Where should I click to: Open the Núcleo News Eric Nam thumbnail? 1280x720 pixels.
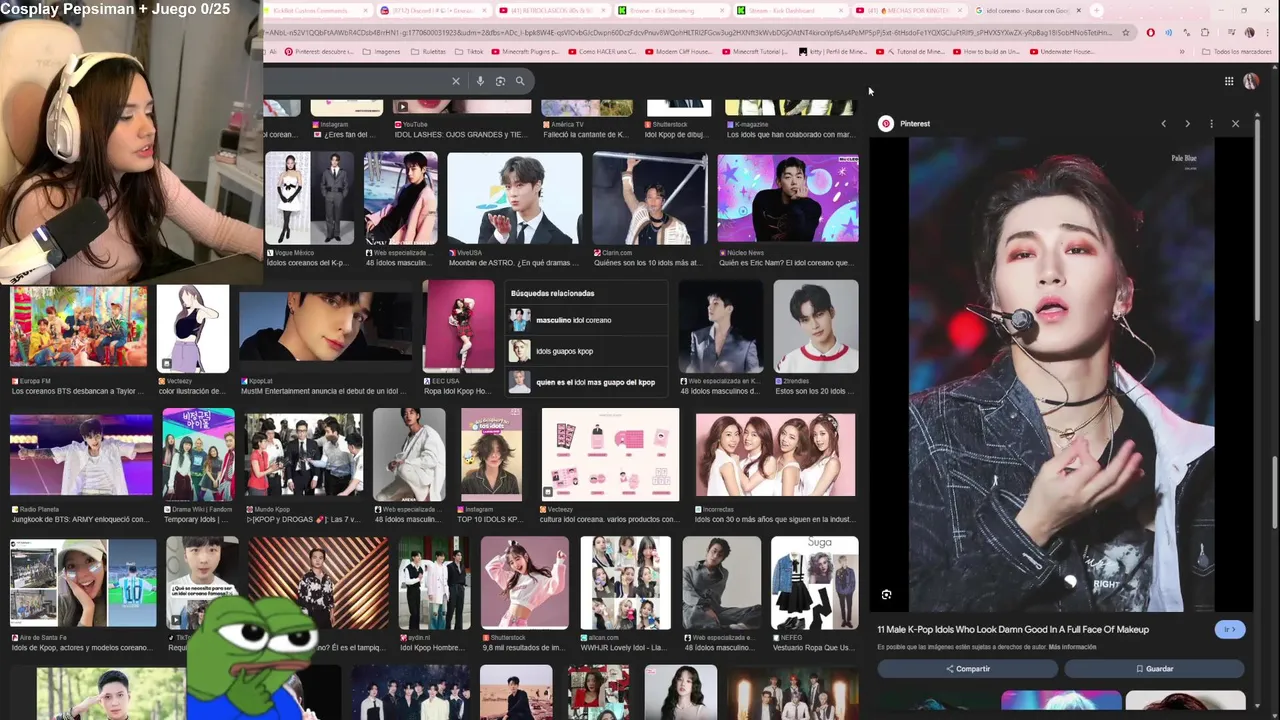pos(787,198)
